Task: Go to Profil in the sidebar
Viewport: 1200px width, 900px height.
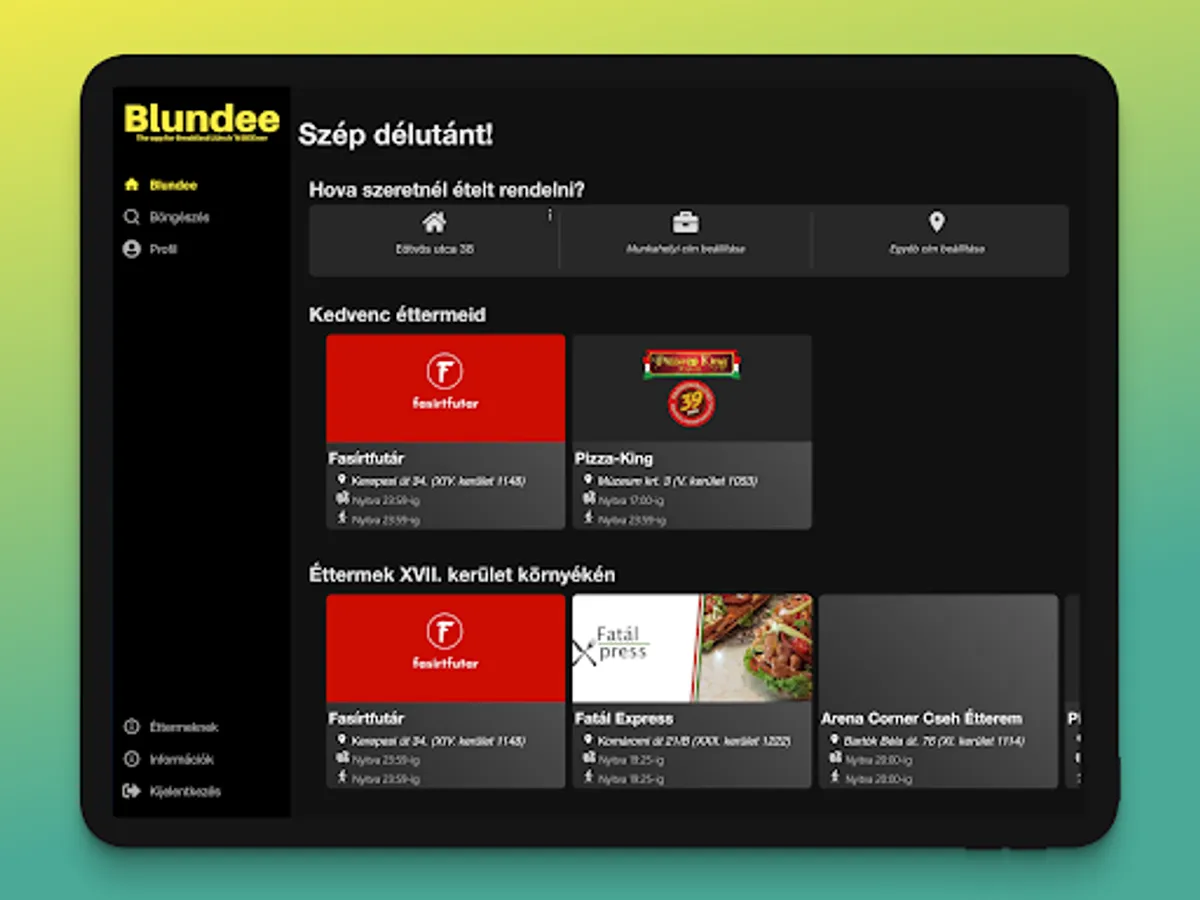Action: point(150,249)
